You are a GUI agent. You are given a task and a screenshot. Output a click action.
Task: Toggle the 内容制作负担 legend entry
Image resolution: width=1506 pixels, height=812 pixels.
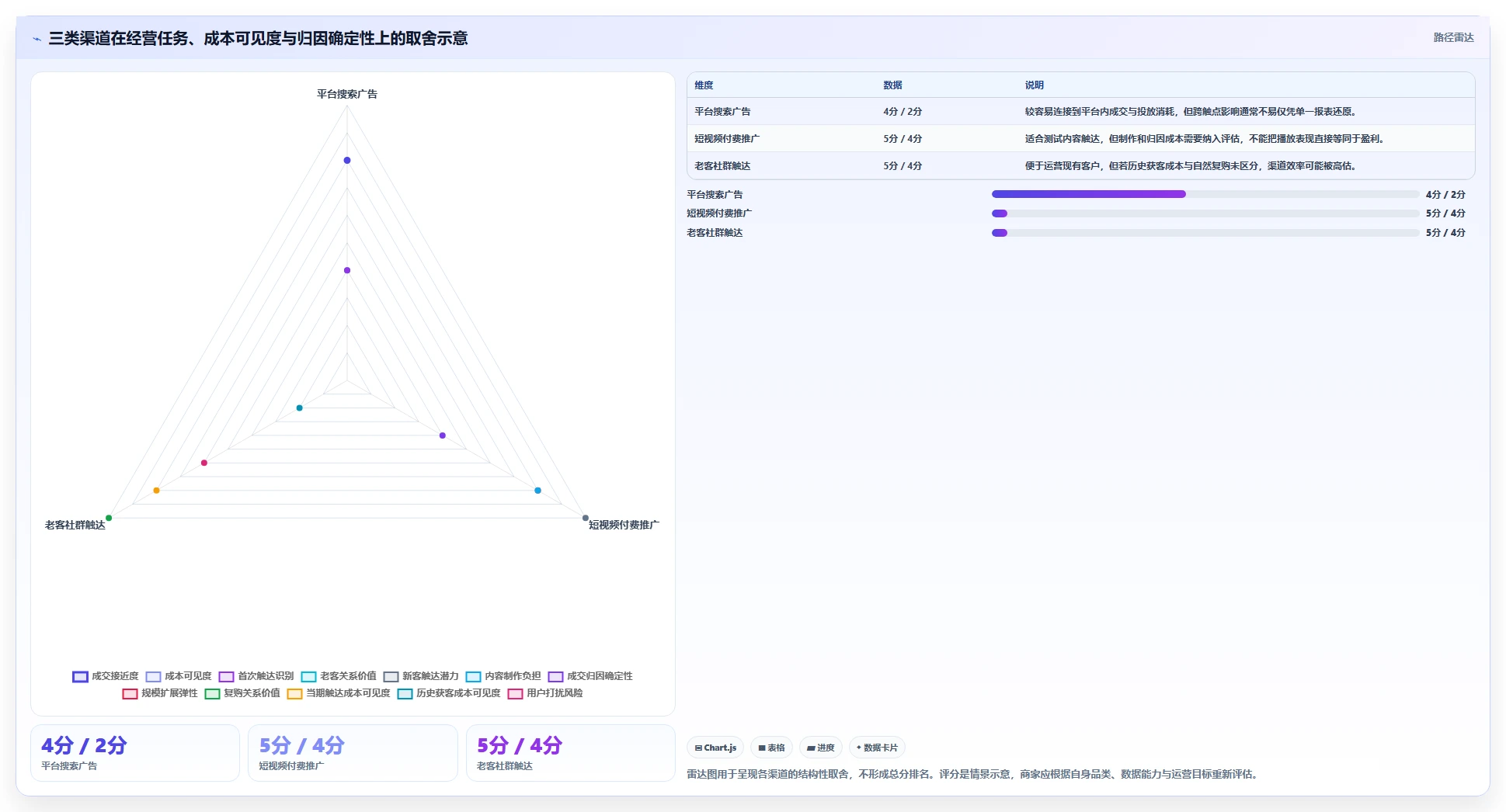(x=503, y=676)
